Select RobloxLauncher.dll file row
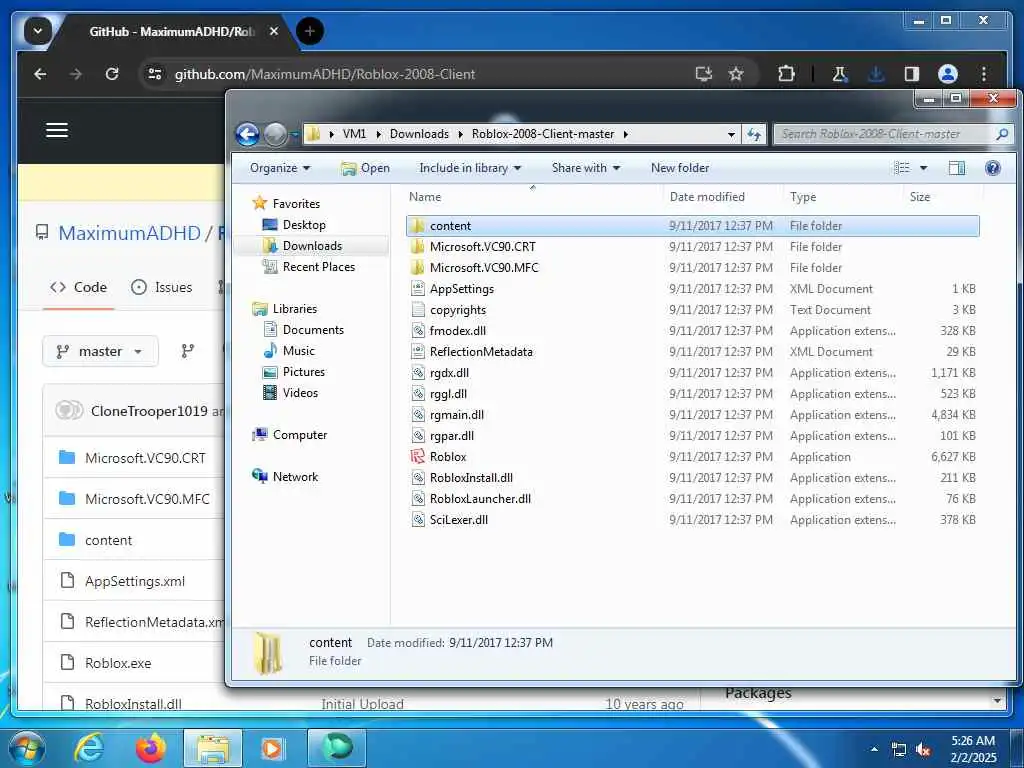The height and width of the screenshot is (768, 1024). [x=692, y=499]
